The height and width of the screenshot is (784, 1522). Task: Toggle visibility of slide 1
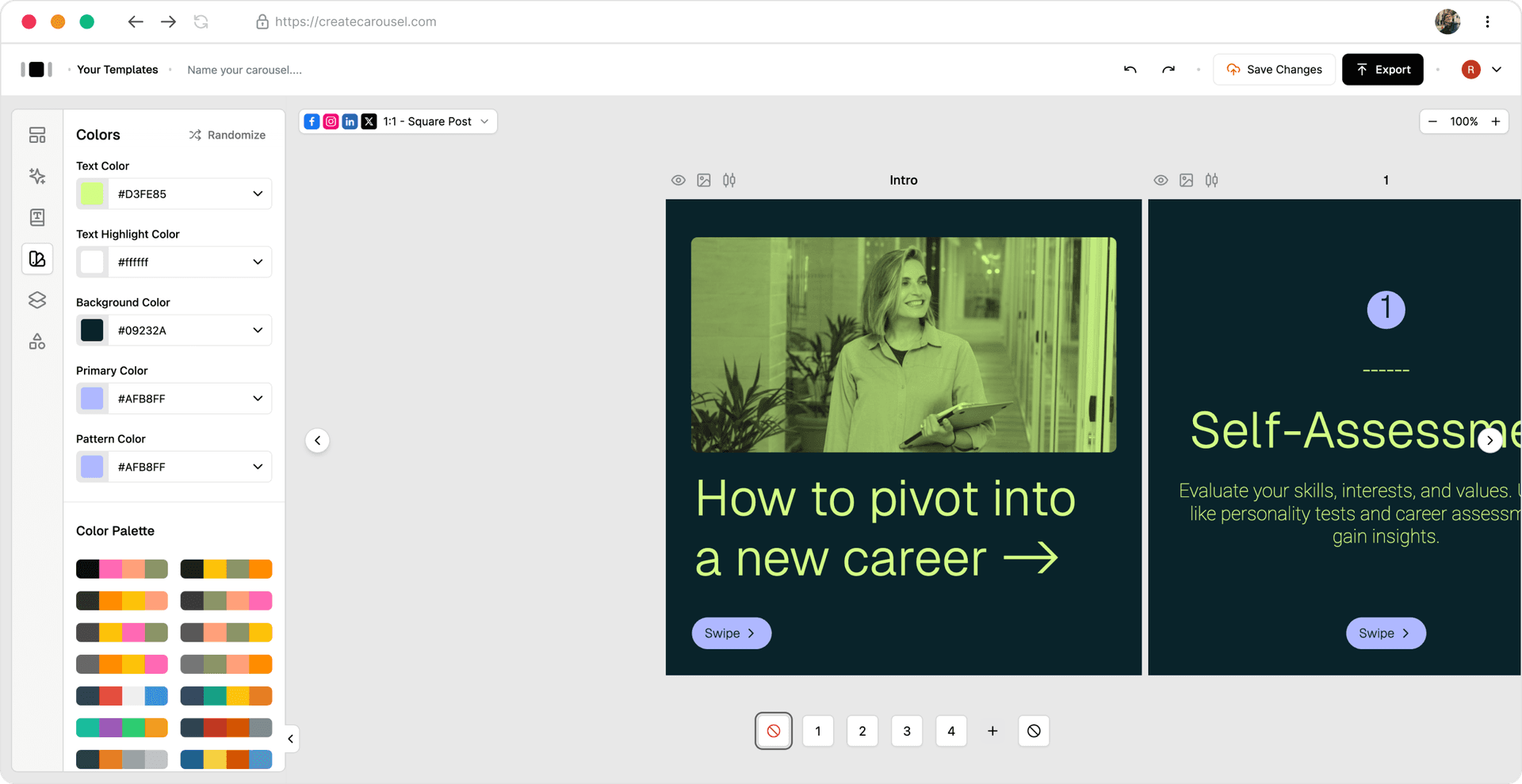point(1161,180)
